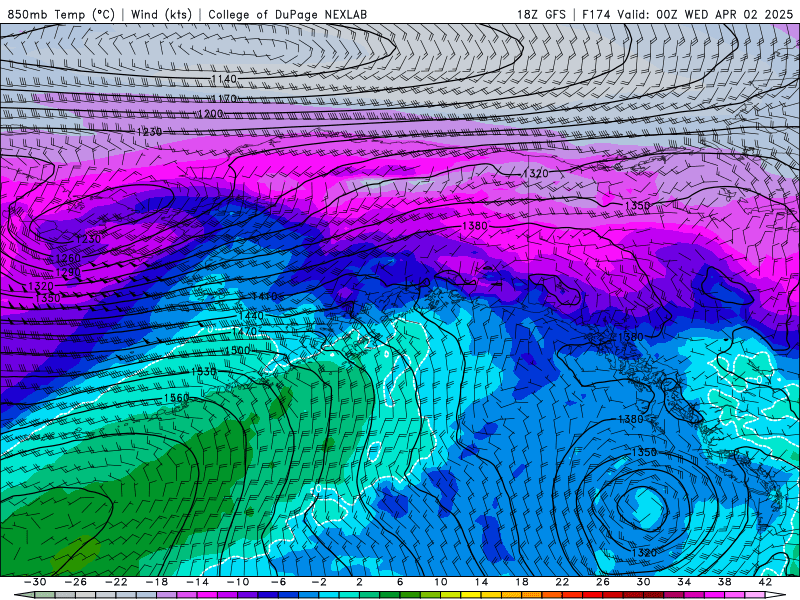Click the 1290 height contour label
The width and height of the screenshot is (800, 600).
(x=68, y=272)
